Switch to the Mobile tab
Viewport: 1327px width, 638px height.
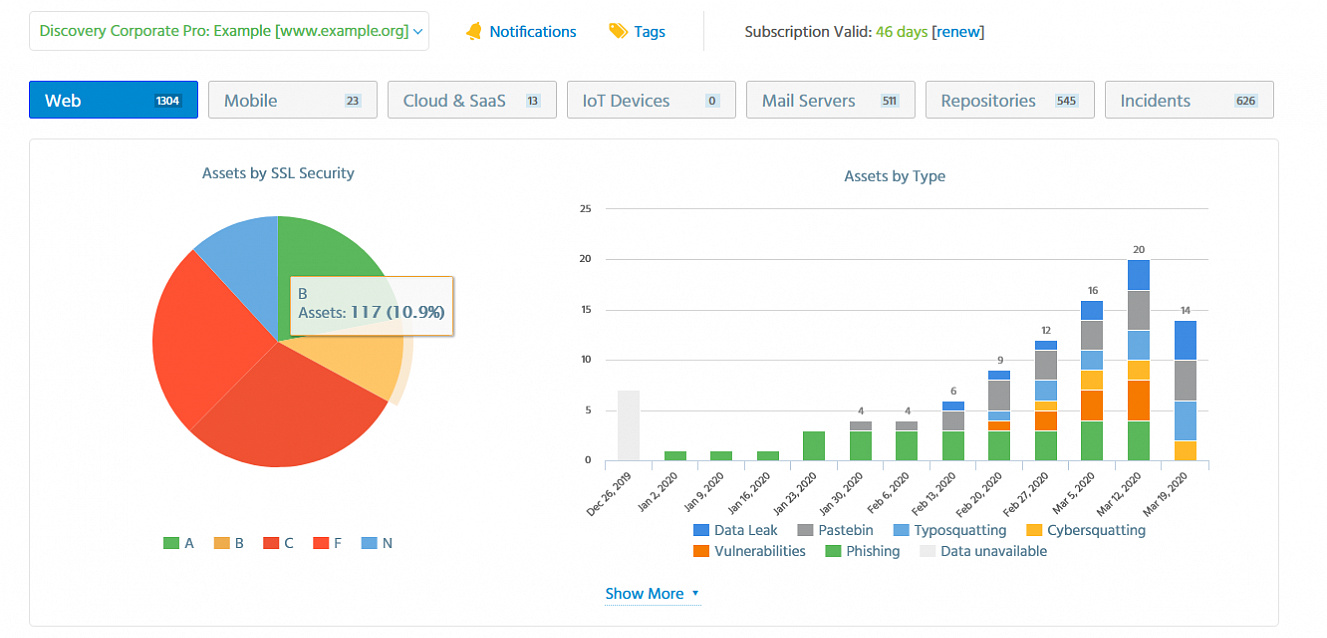tap(292, 100)
